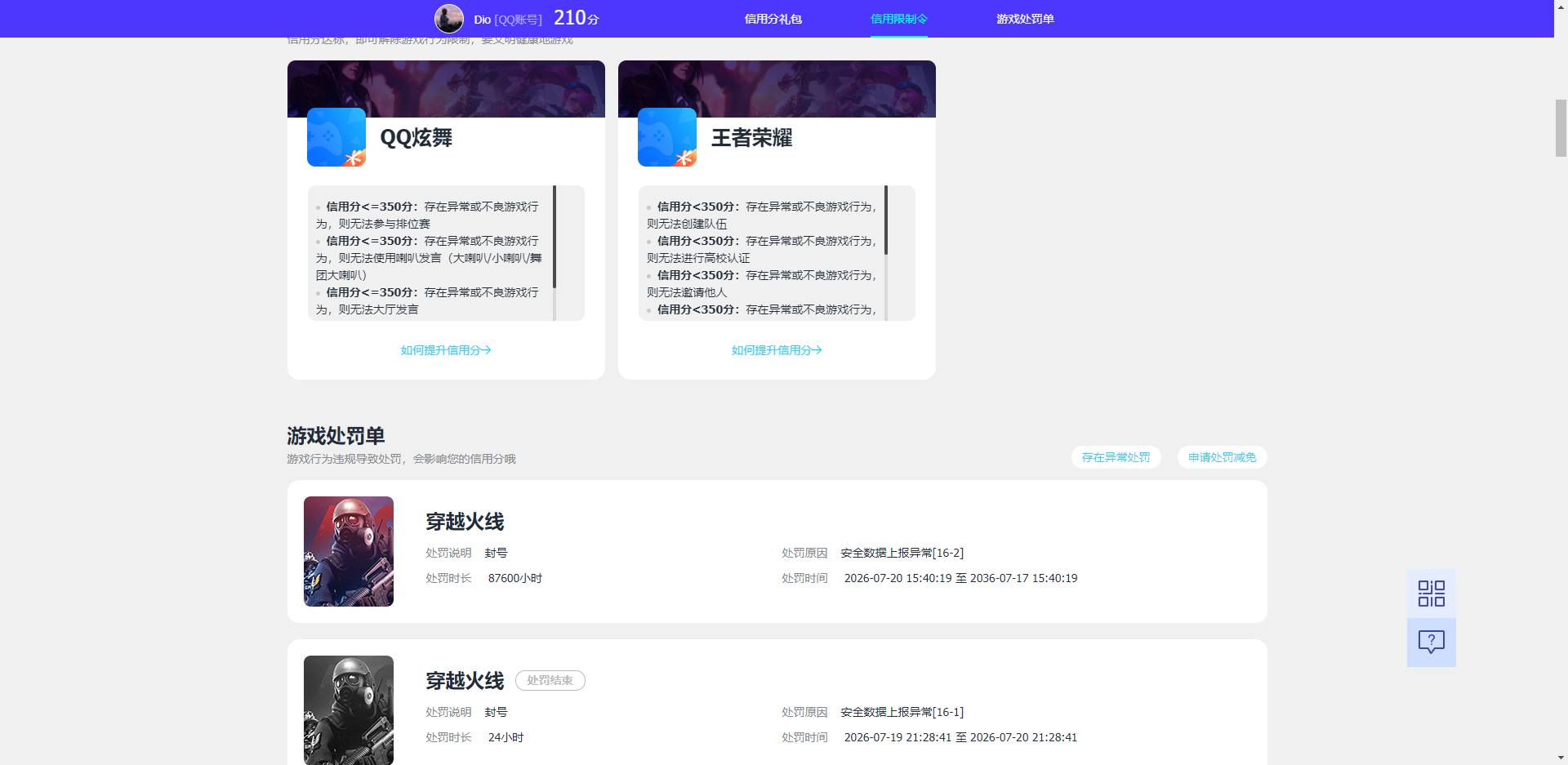1568x765 pixels.
Task: Open the QR code side button
Action: click(x=1431, y=594)
